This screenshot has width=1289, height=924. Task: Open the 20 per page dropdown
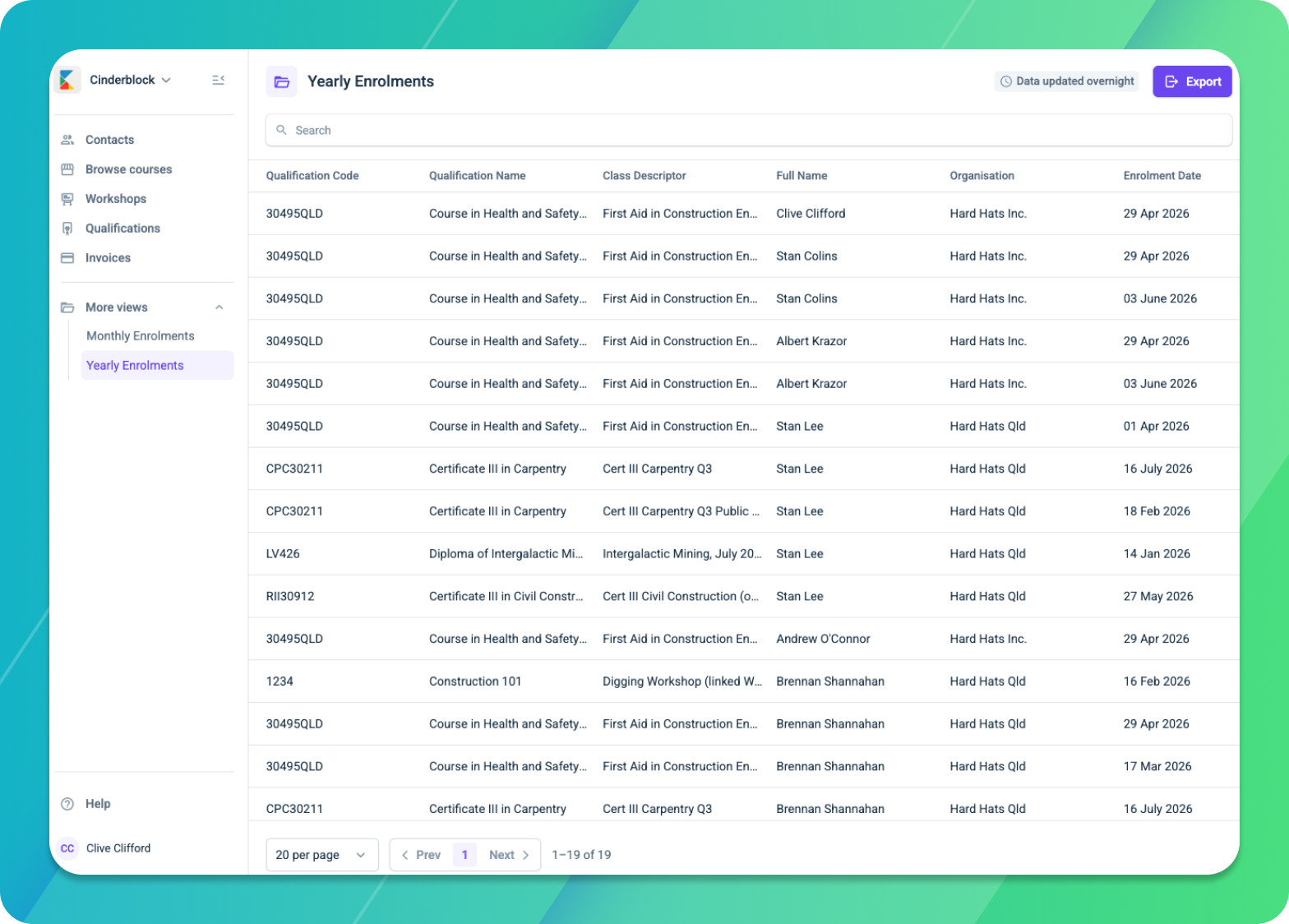[x=322, y=855]
